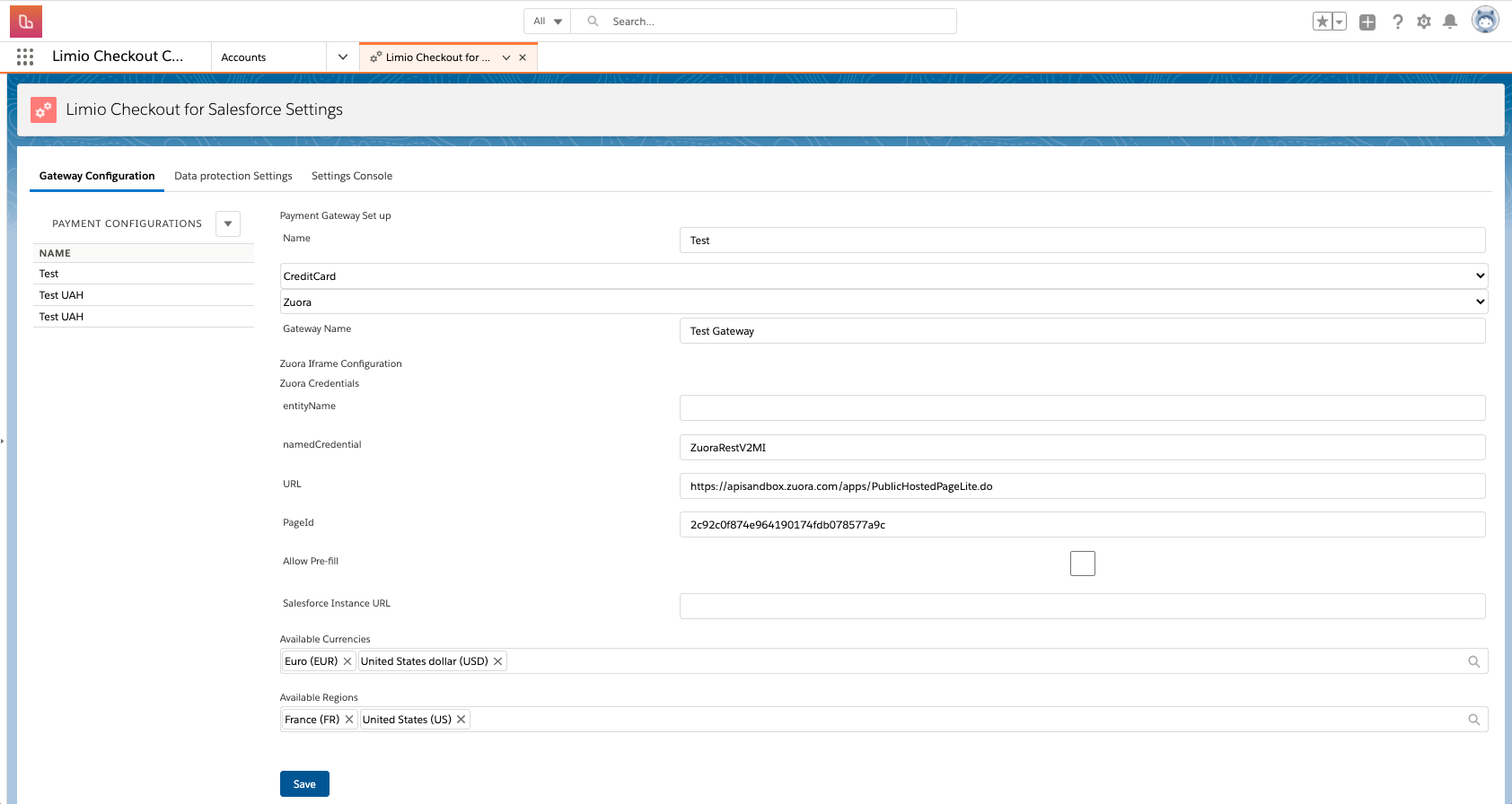Click the Limio Checkout C... app name
The image size is (1512, 804).
[x=118, y=56]
